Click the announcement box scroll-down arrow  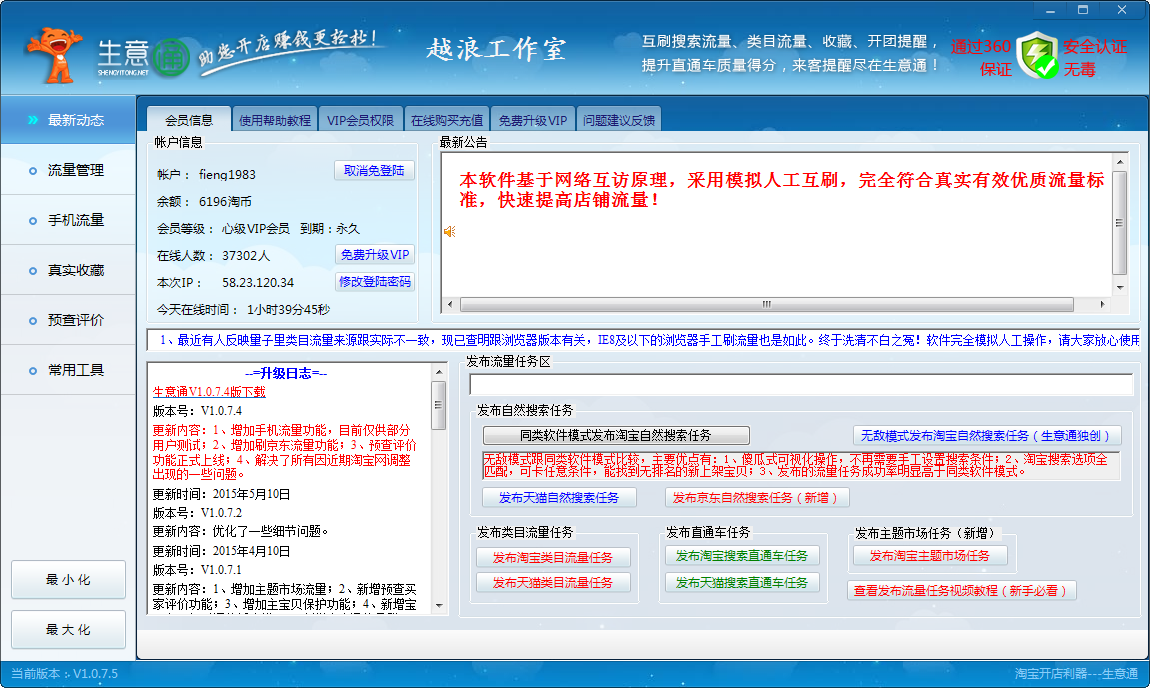pyautogui.click(x=1119, y=288)
